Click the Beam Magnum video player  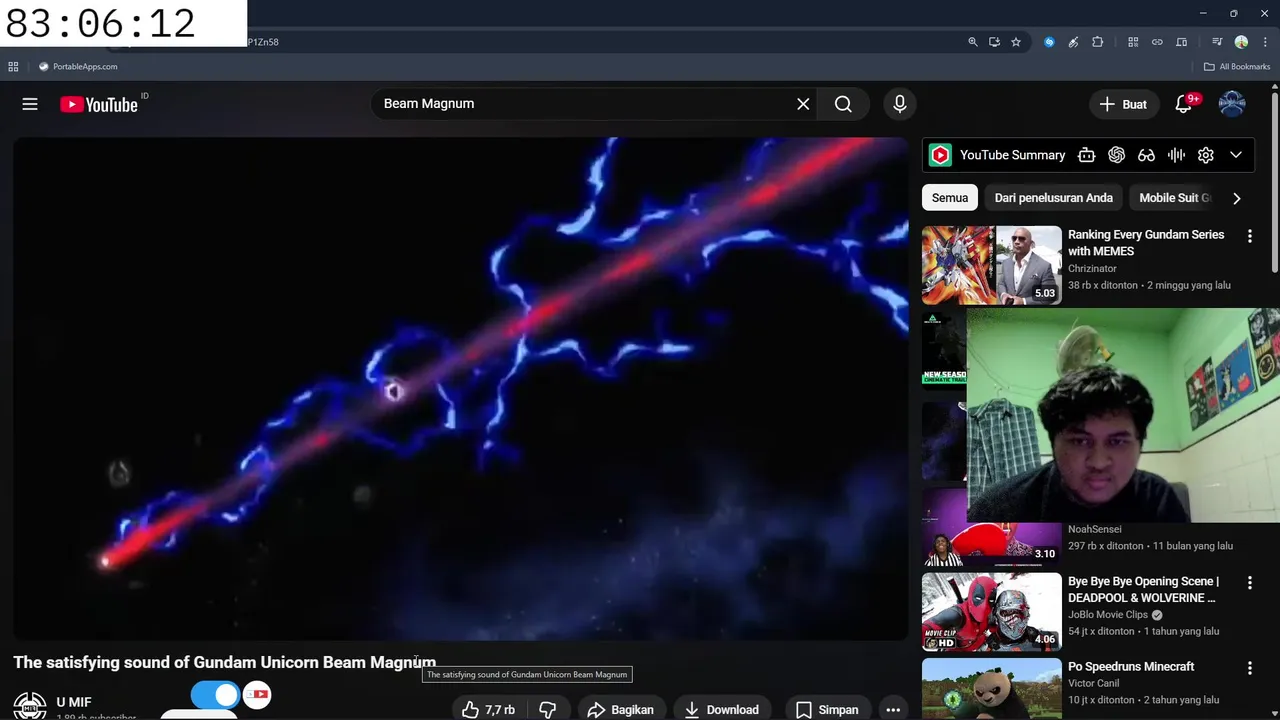[x=461, y=388]
